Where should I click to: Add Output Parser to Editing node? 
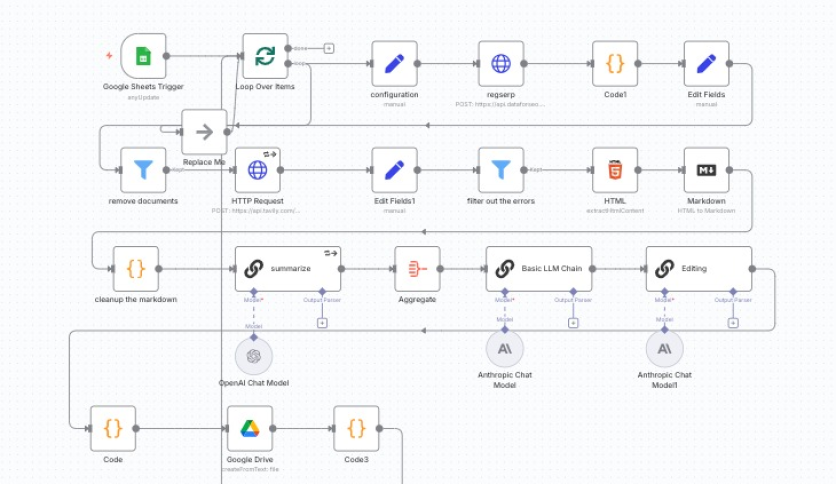(x=733, y=323)
